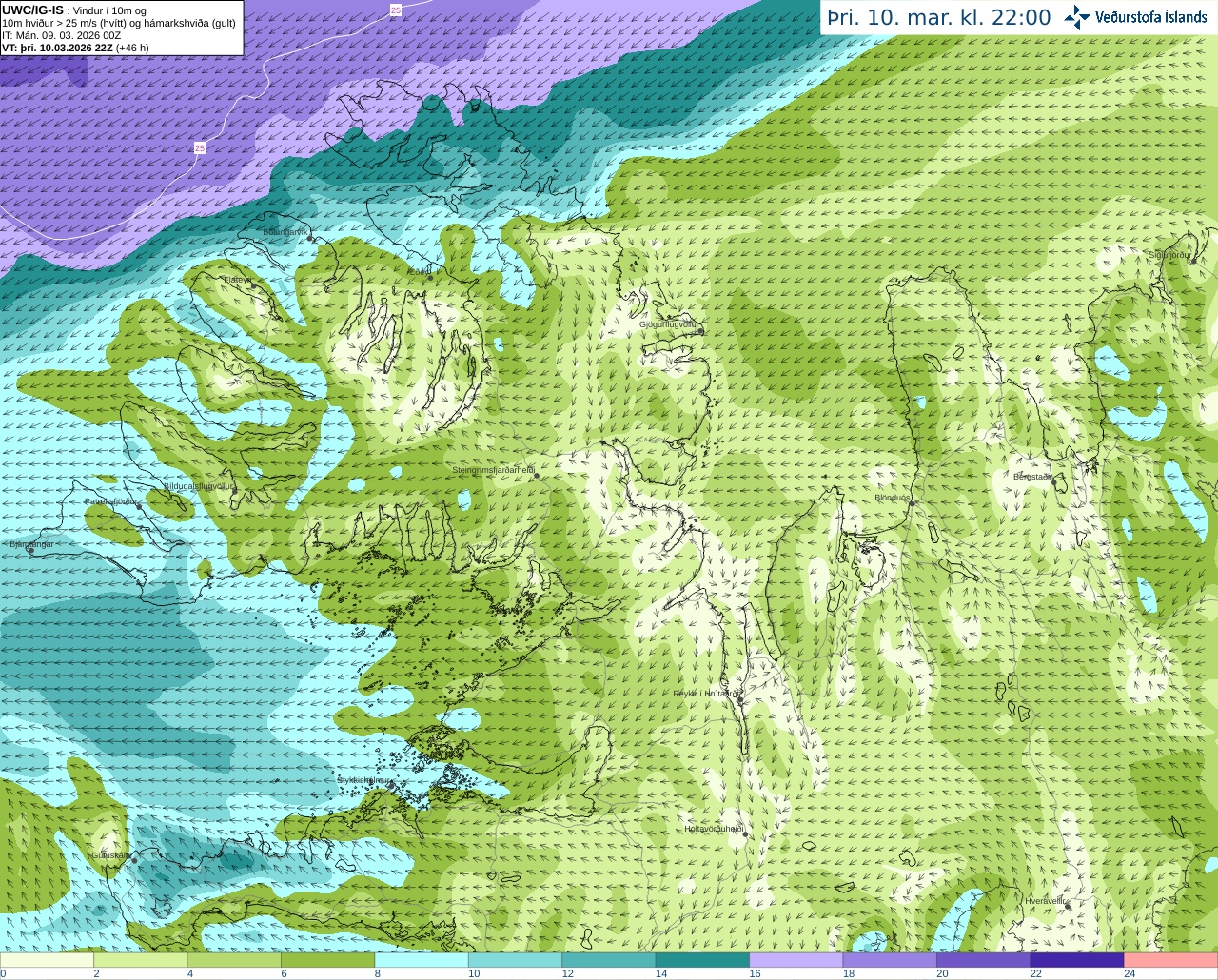1218x980 pixels.
Task: Click the Veðurstofa Íslands logo emblem
Action: click(1077, 17)
